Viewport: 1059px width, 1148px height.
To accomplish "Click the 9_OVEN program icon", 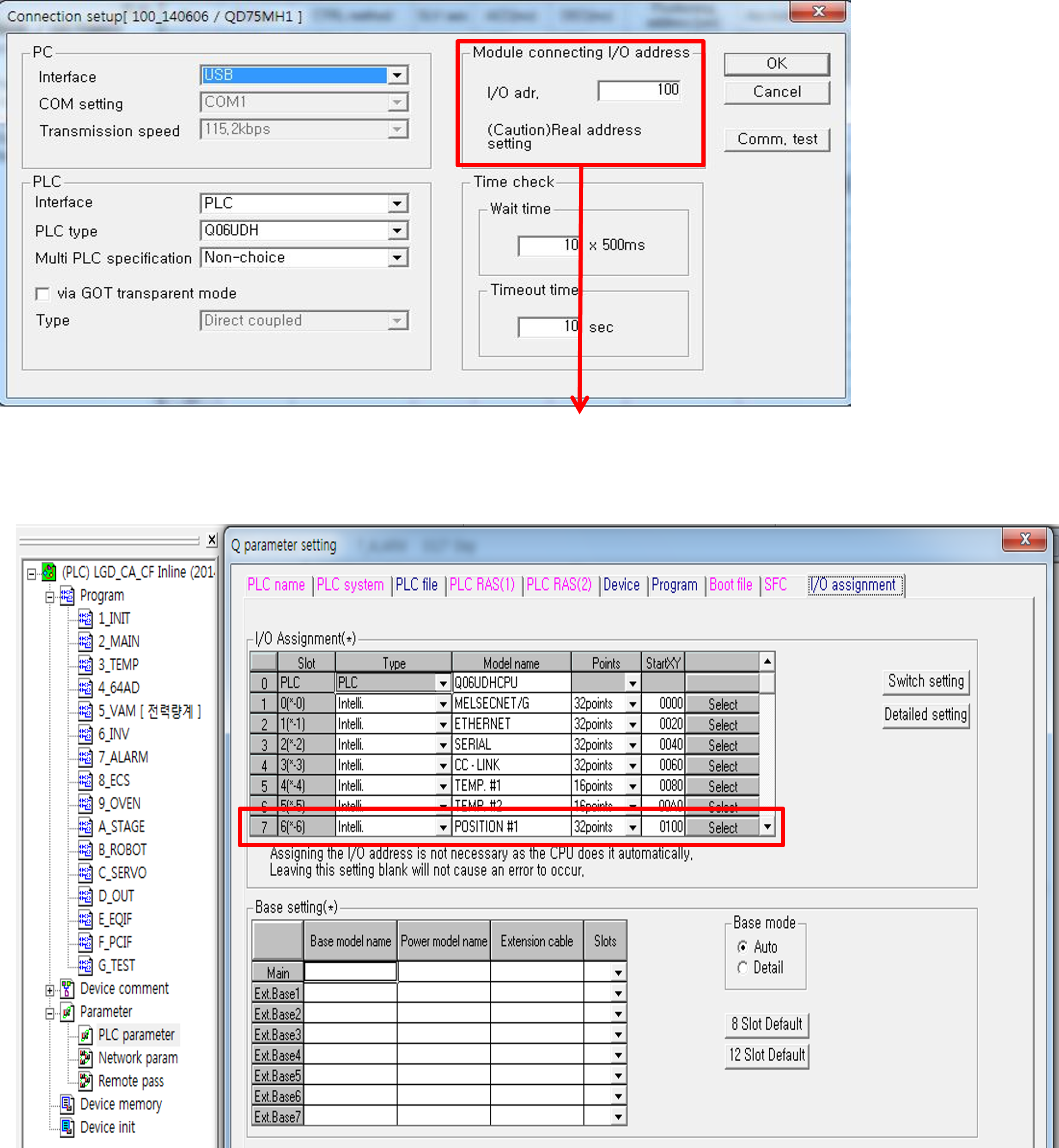I will tap(85, 804).
